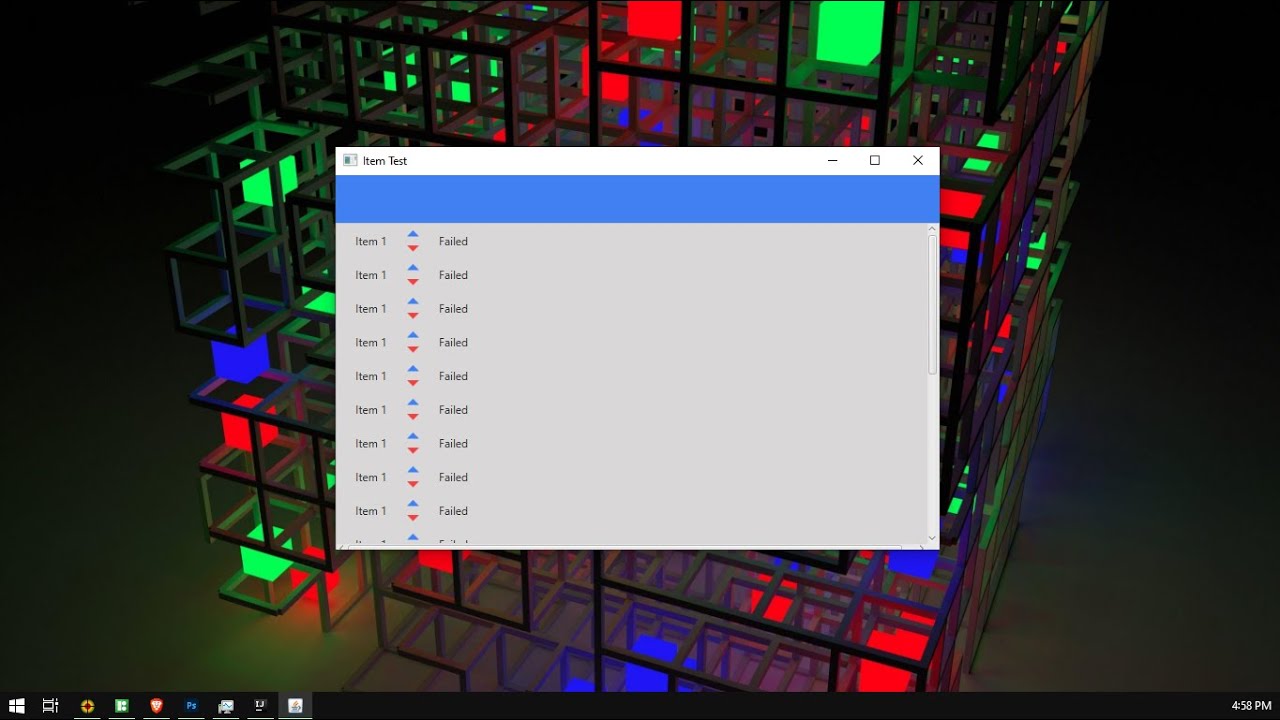Click the red down arrow in the first row

tap(413, 248)
